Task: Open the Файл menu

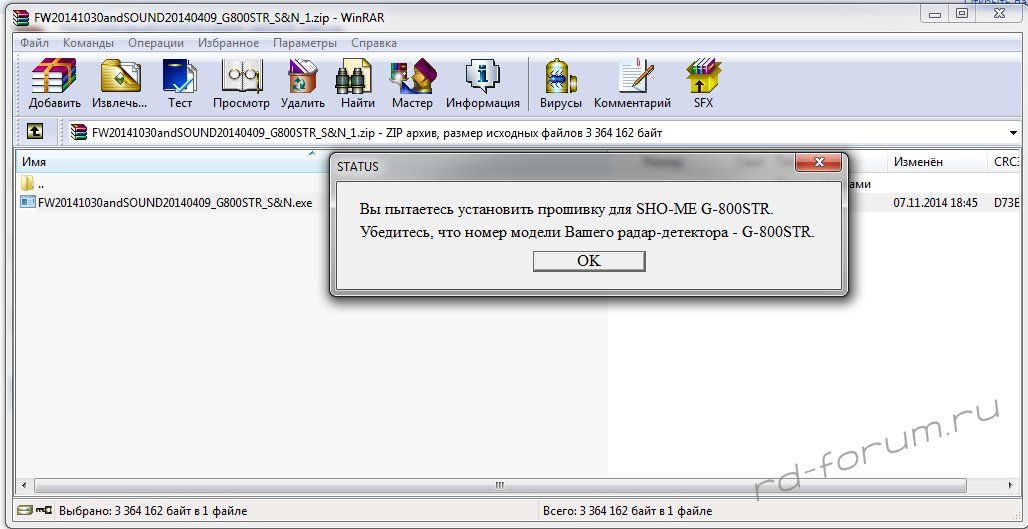Action: click(x=34, y=43)
